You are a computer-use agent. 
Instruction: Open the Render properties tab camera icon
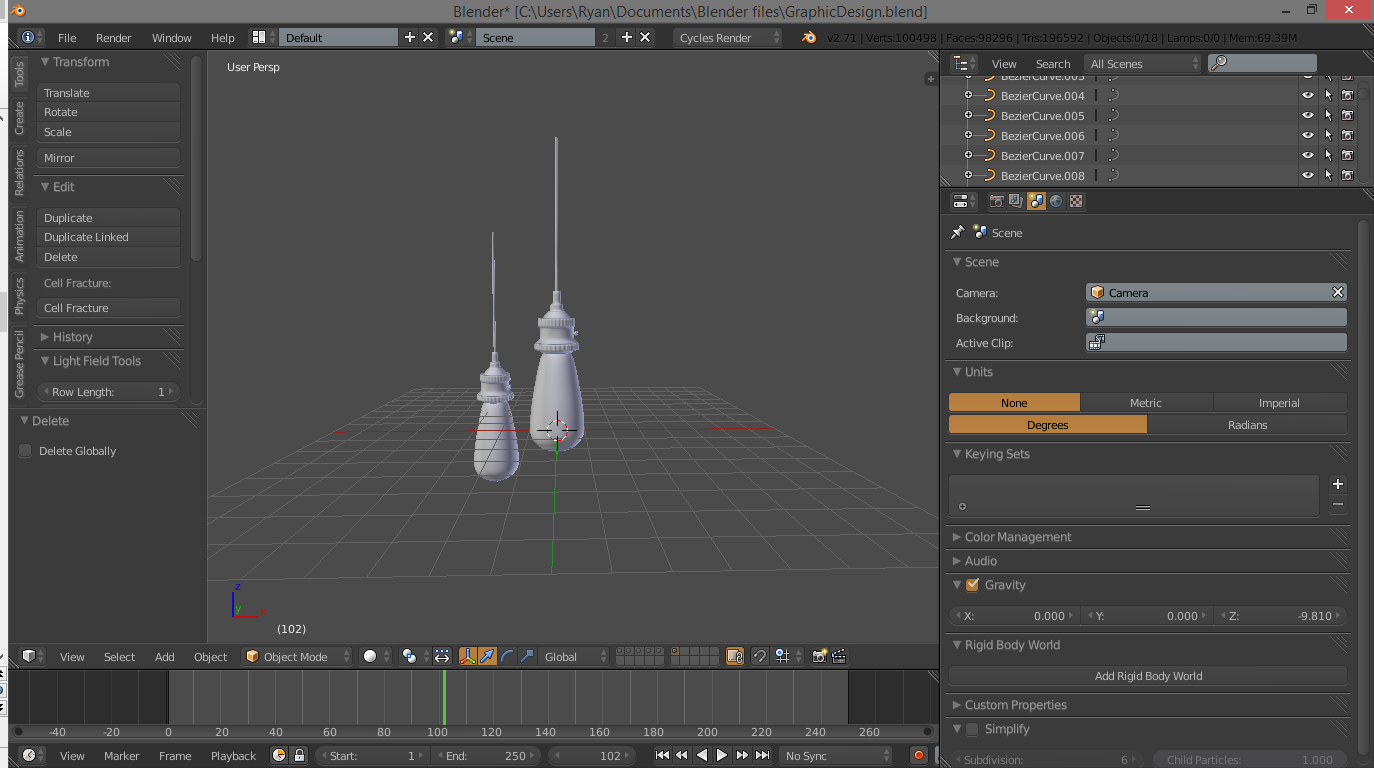coord(997,201)
